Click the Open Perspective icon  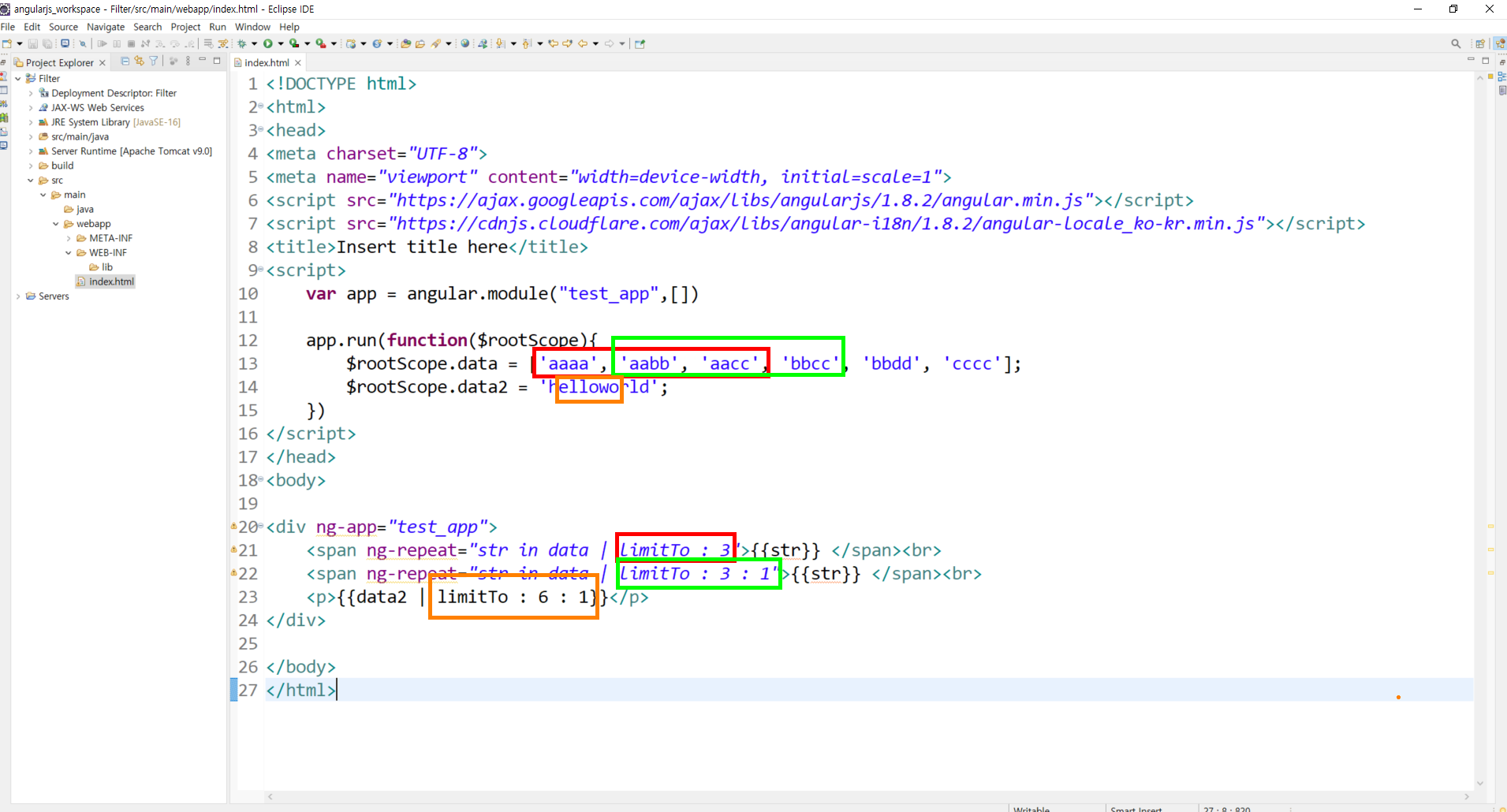(1480, 44)
